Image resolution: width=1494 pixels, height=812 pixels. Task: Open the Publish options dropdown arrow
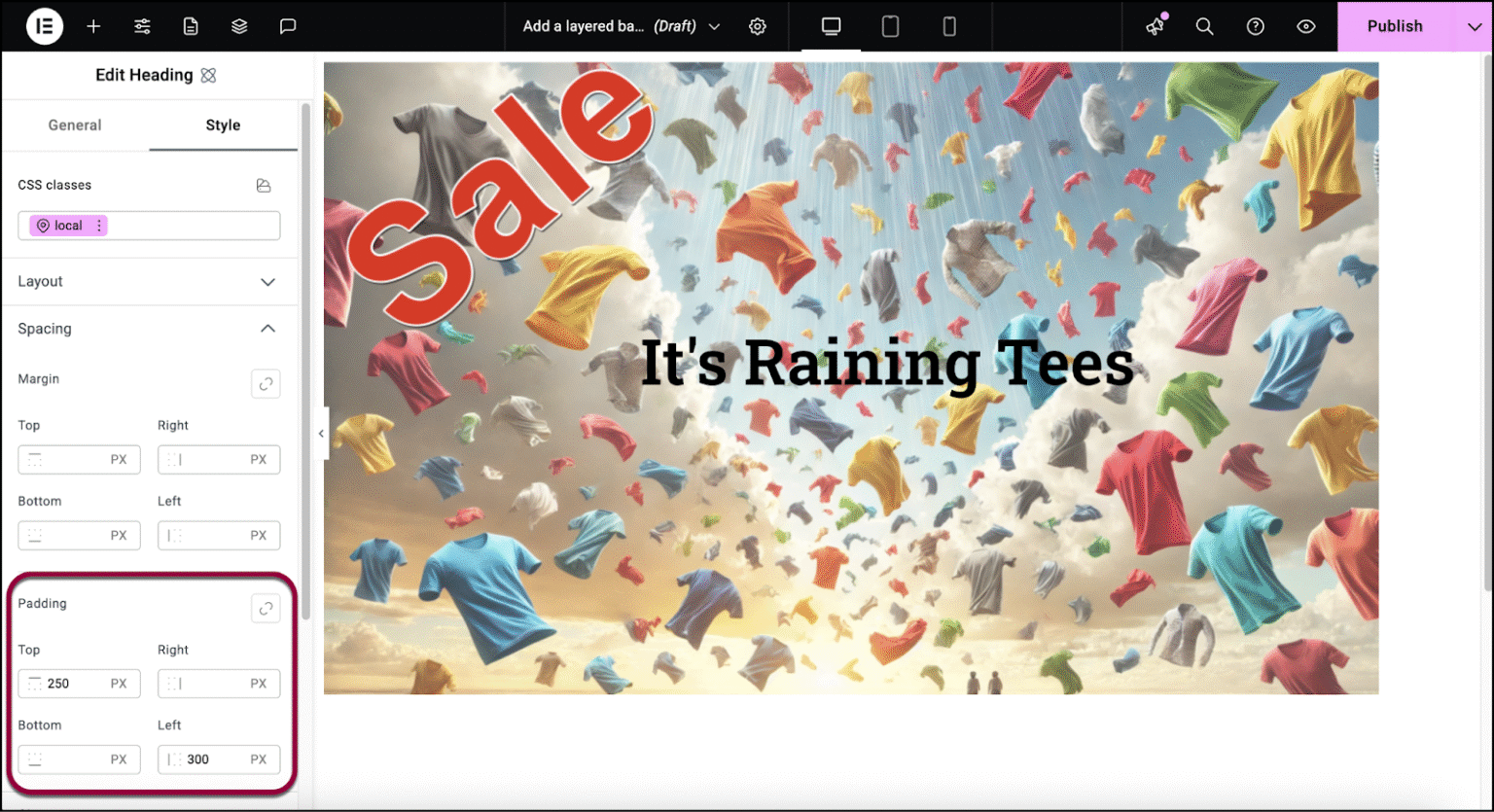(1476, 26)
